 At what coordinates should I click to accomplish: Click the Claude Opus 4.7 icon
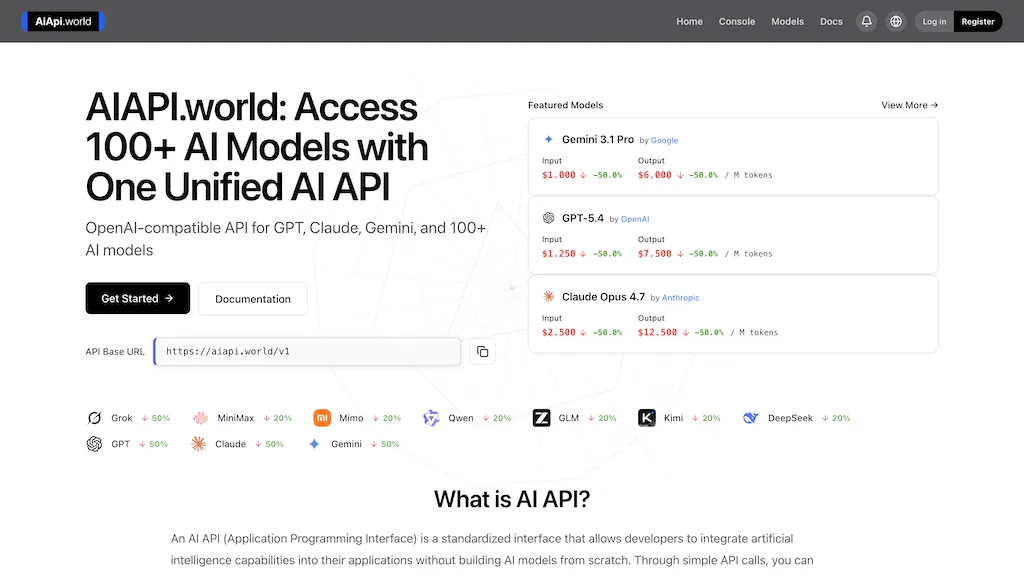tap(549, 296)
